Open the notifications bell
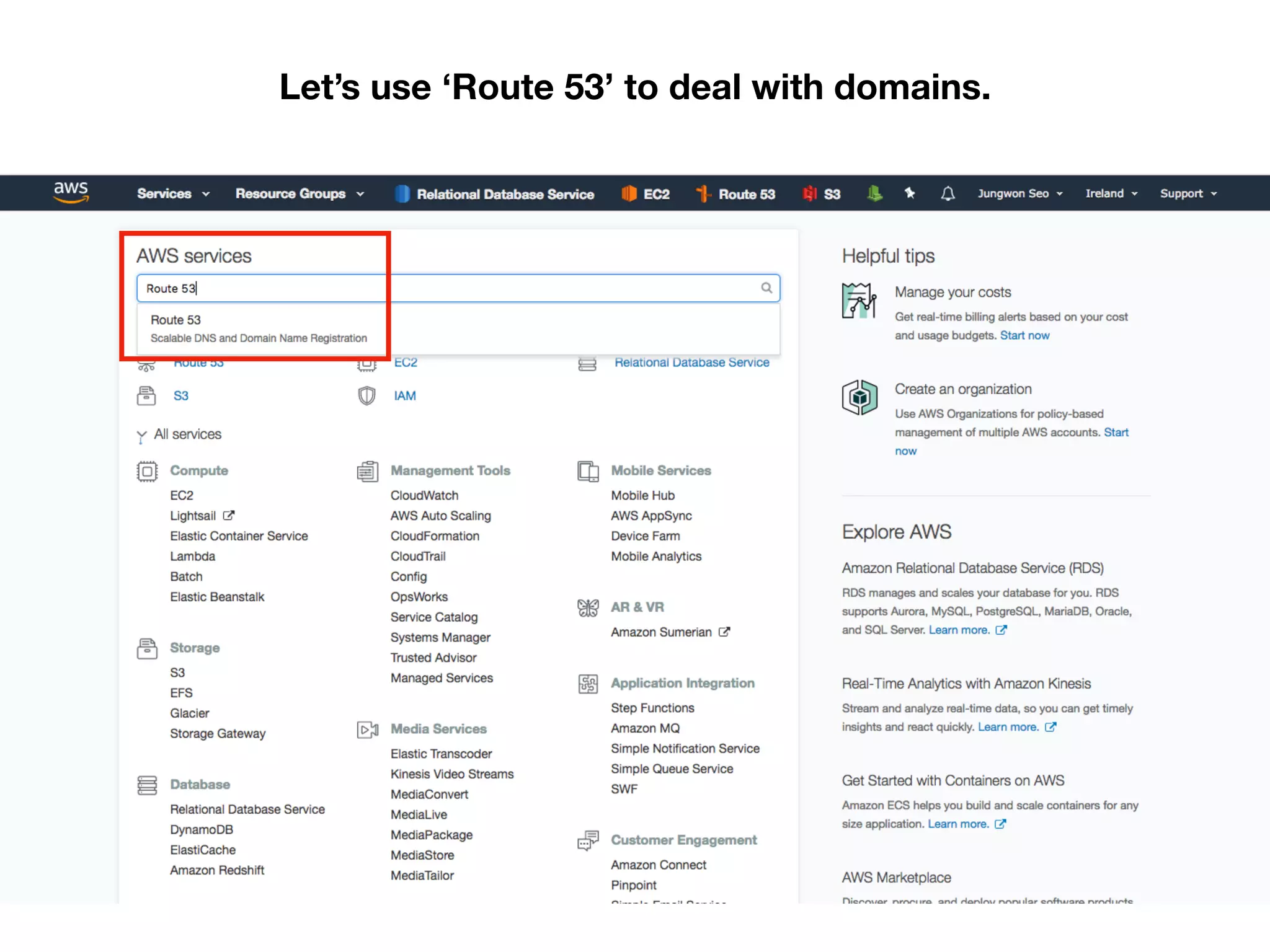The height and width of the screenshot is (952, 1270). pos(948,194)
